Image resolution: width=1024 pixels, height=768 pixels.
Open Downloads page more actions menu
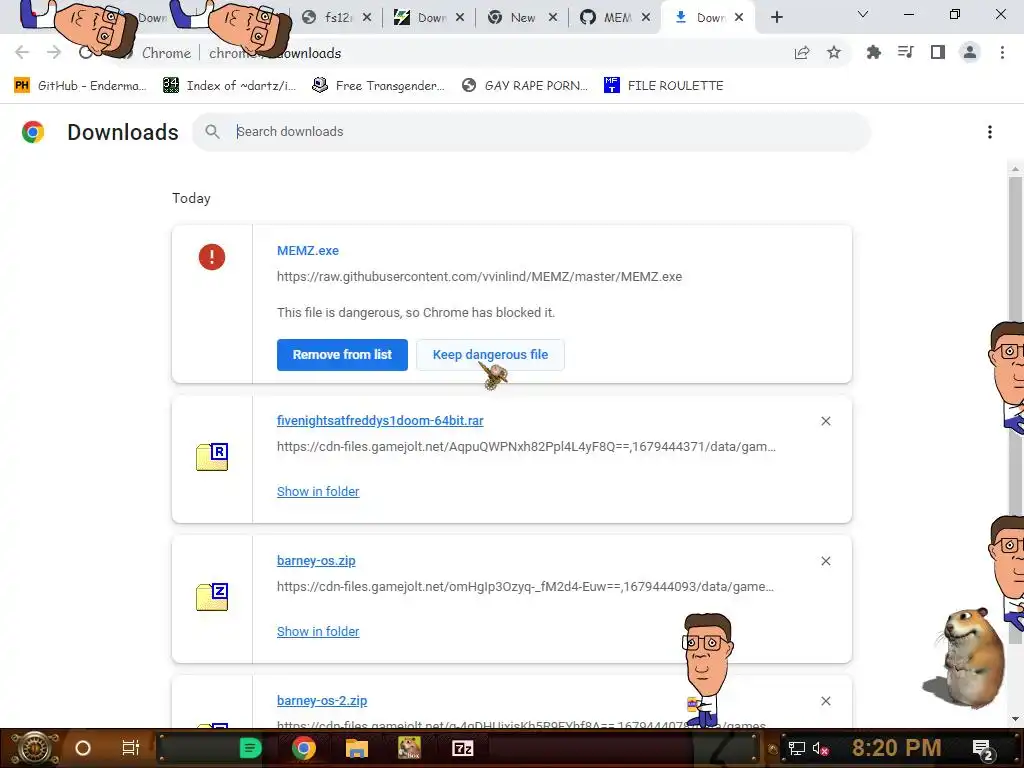tap(990, 132)
